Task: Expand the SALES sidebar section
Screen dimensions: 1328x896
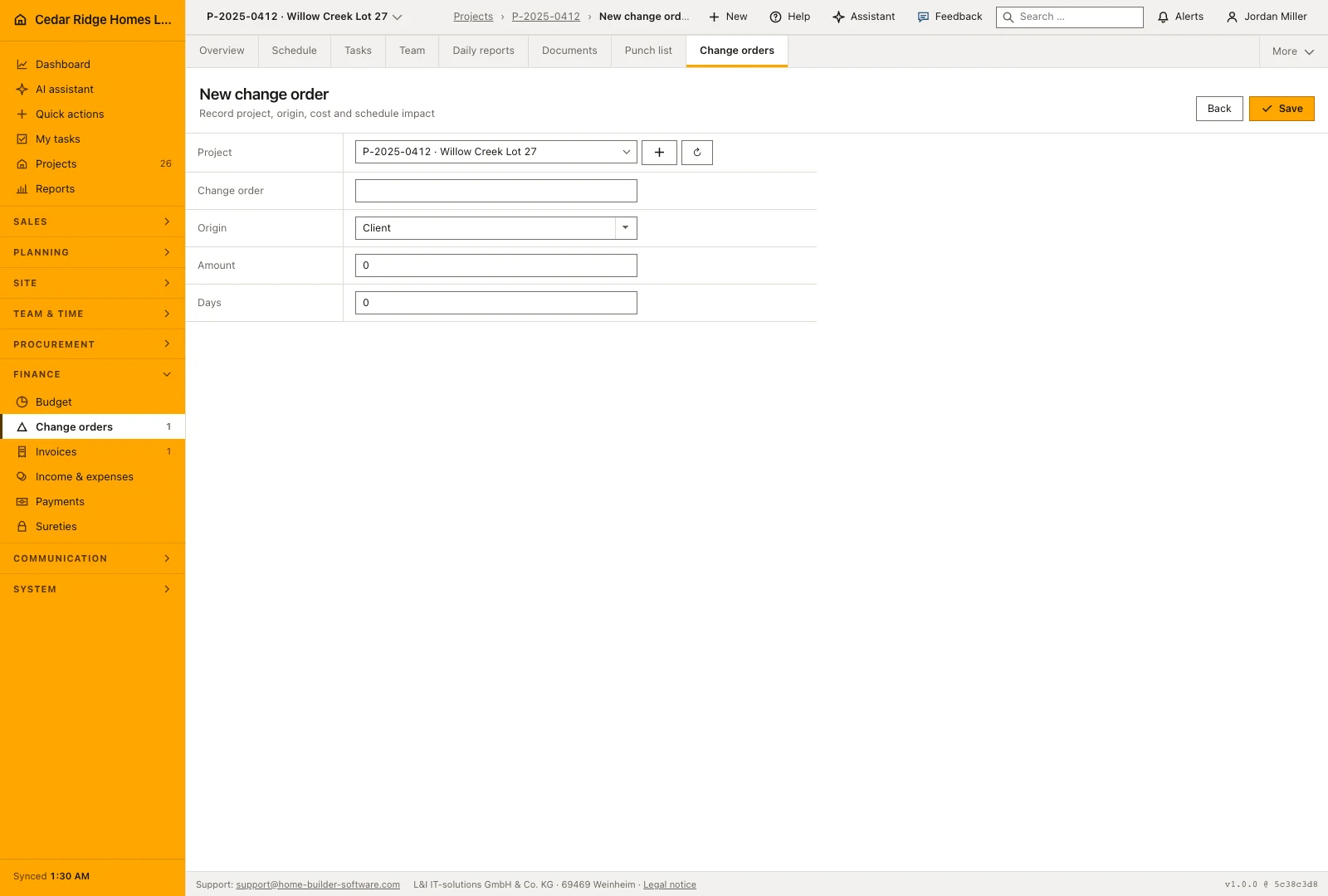Action: tap(92, 222)
